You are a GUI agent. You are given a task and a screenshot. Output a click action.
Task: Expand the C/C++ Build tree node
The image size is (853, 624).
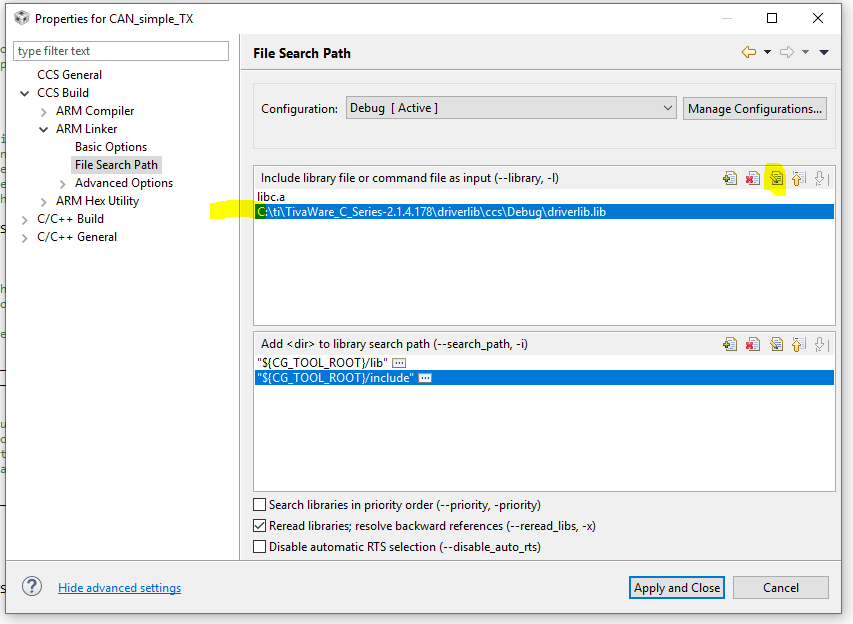25,219
